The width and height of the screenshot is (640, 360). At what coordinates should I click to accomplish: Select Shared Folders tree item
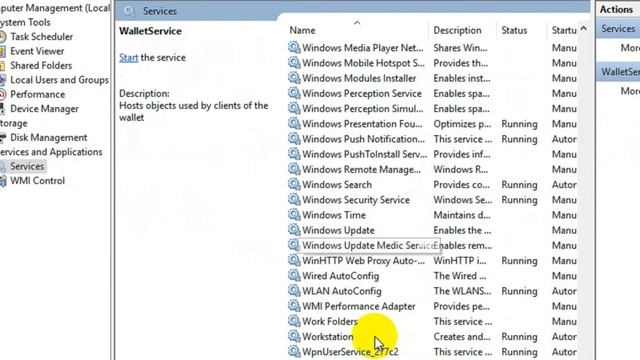click(41, 65)
